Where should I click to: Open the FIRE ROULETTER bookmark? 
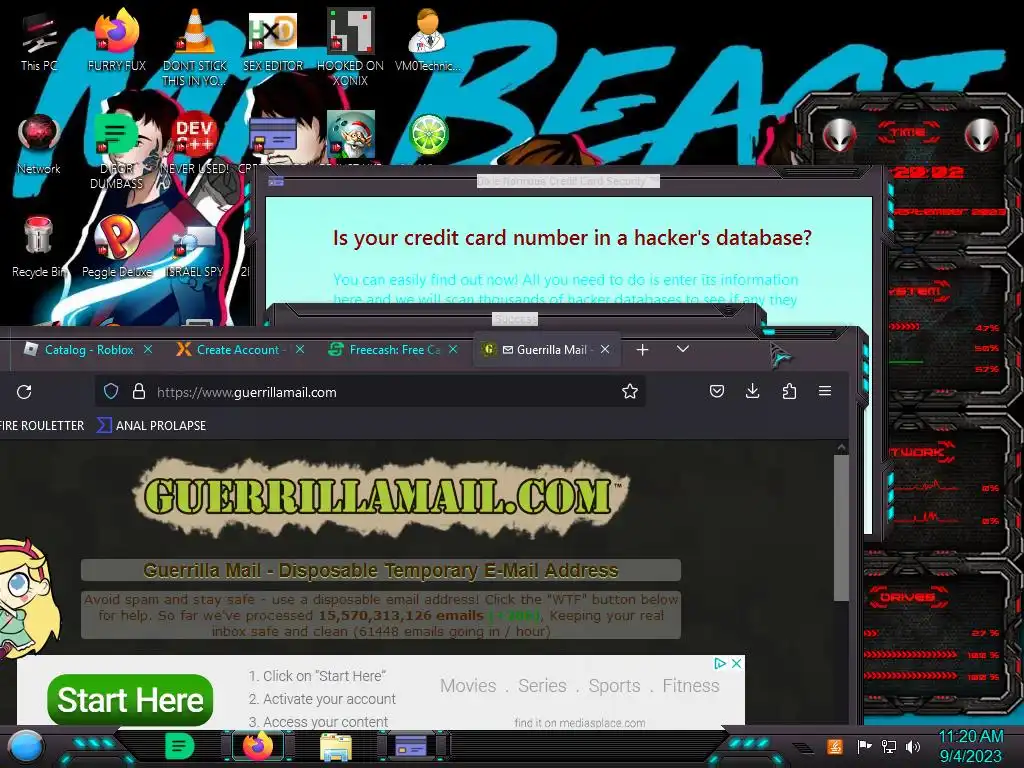(x=42, y=426)
